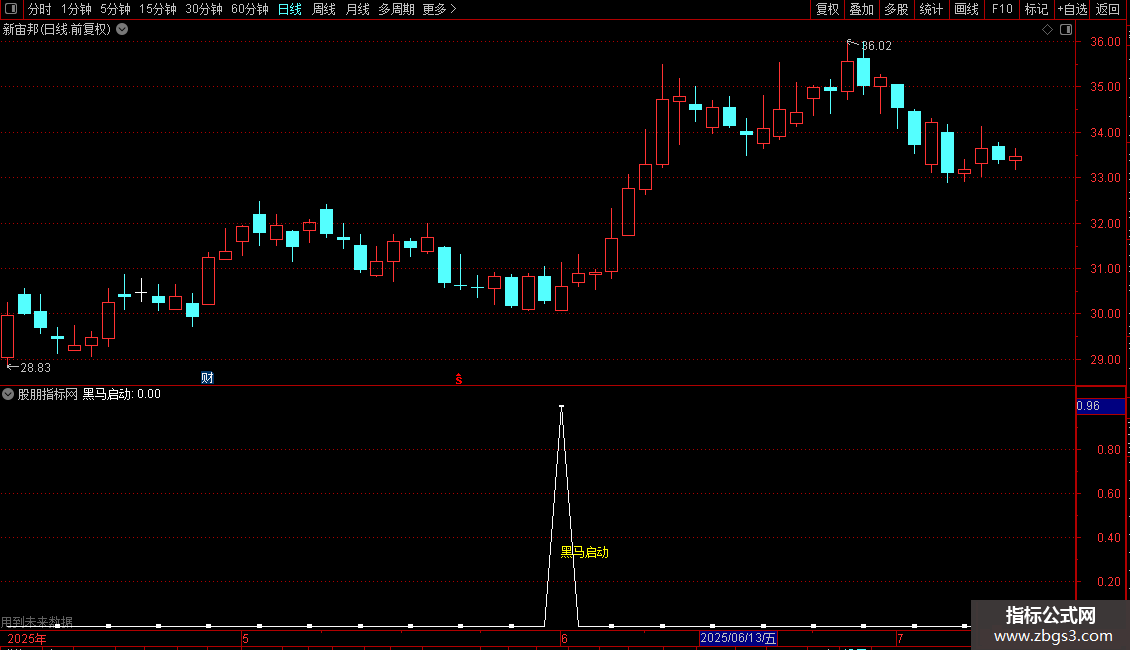
Task: Click the 36.02 high price label
Action: coord(876,46)
